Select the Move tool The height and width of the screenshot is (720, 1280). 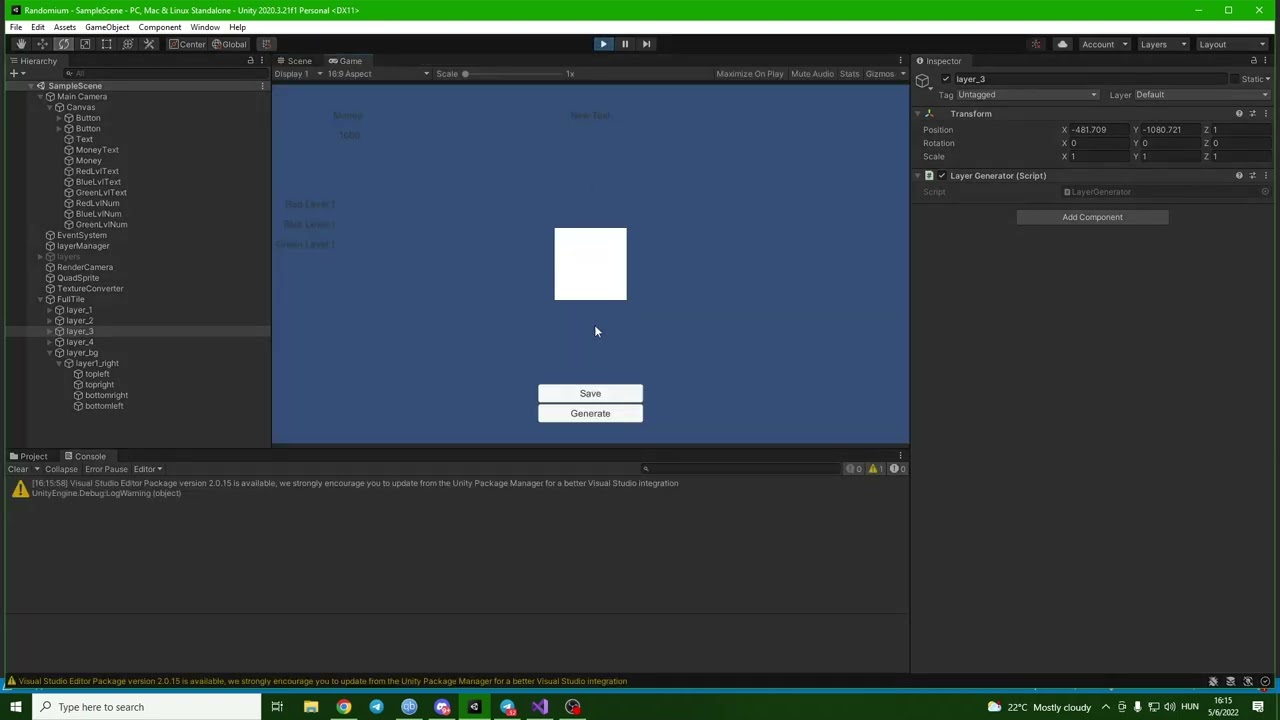point(42,44)
